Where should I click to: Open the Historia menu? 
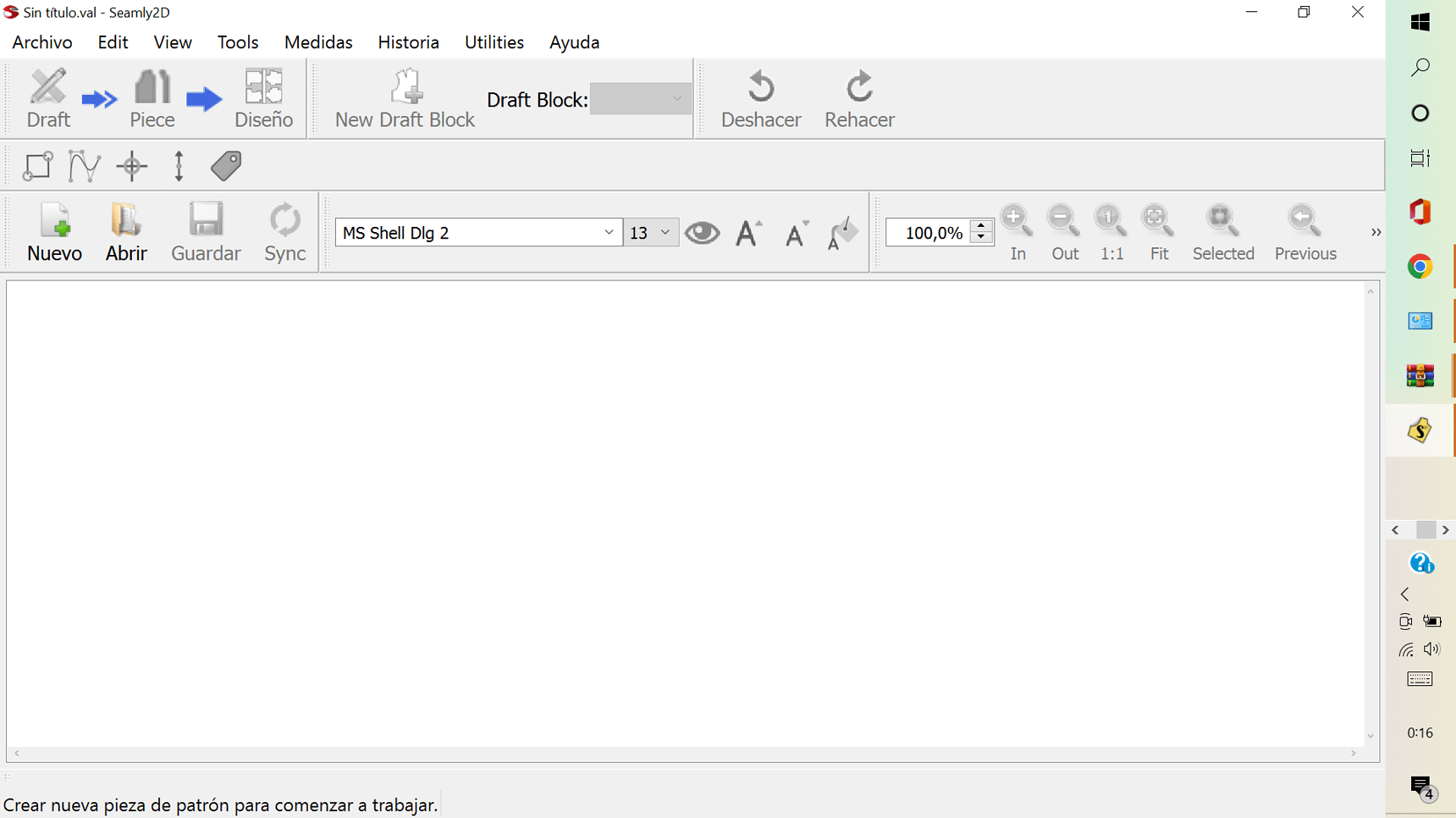pos(408,41)
